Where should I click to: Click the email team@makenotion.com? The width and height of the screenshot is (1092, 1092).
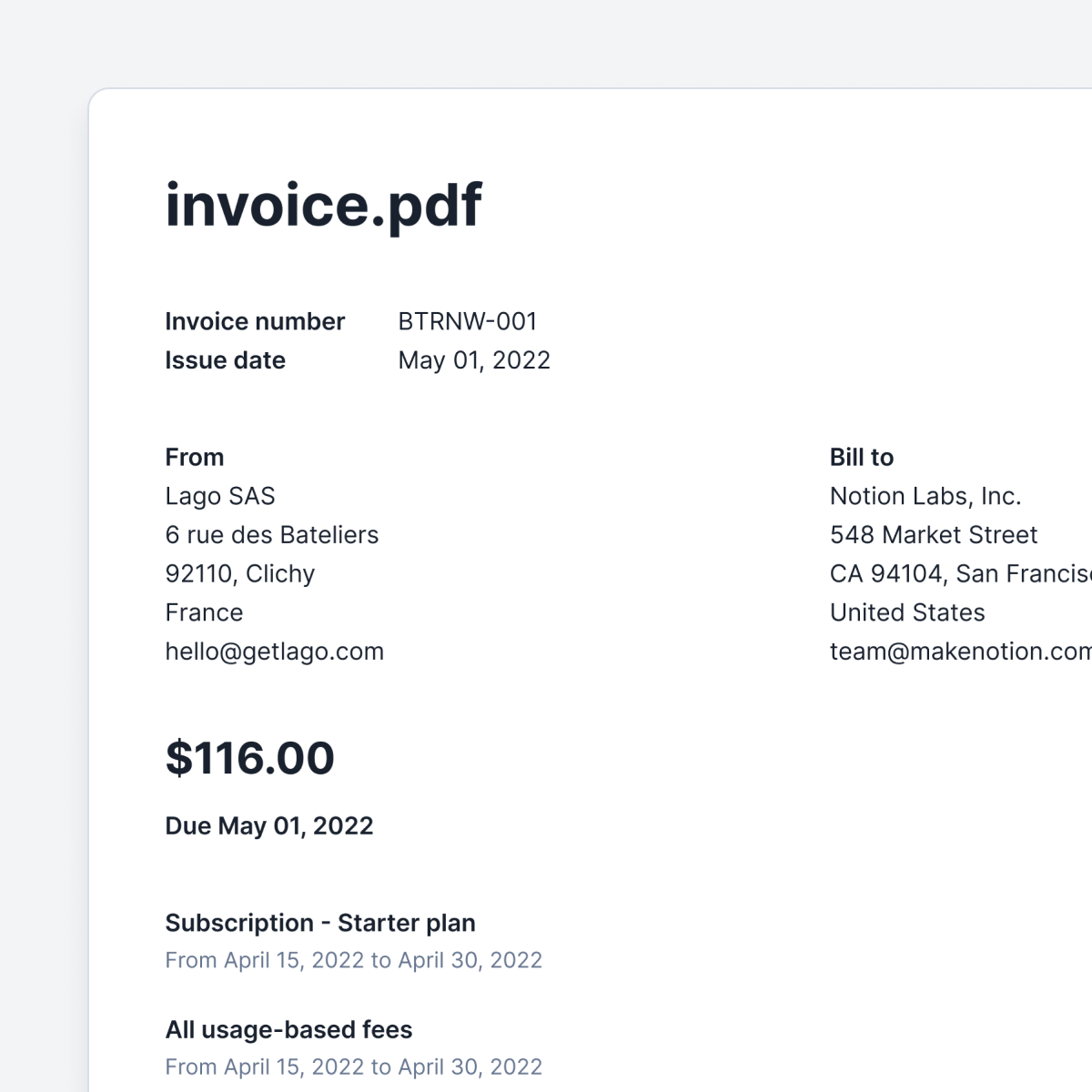961,652
